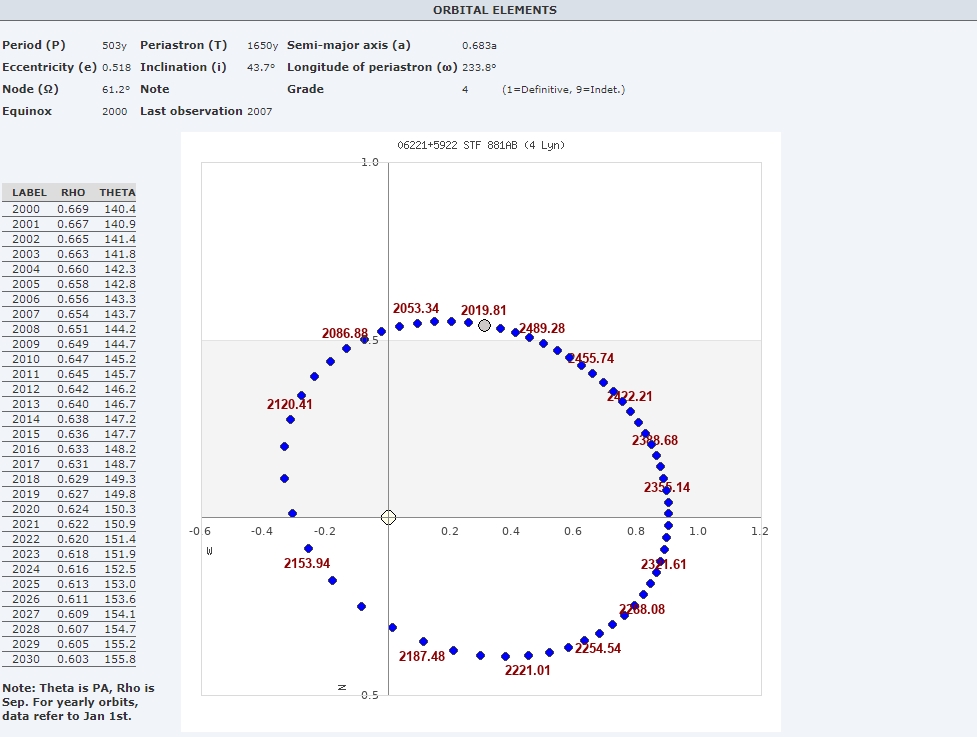Pick the orbit point labeled 2187.48

pos(423,641)
